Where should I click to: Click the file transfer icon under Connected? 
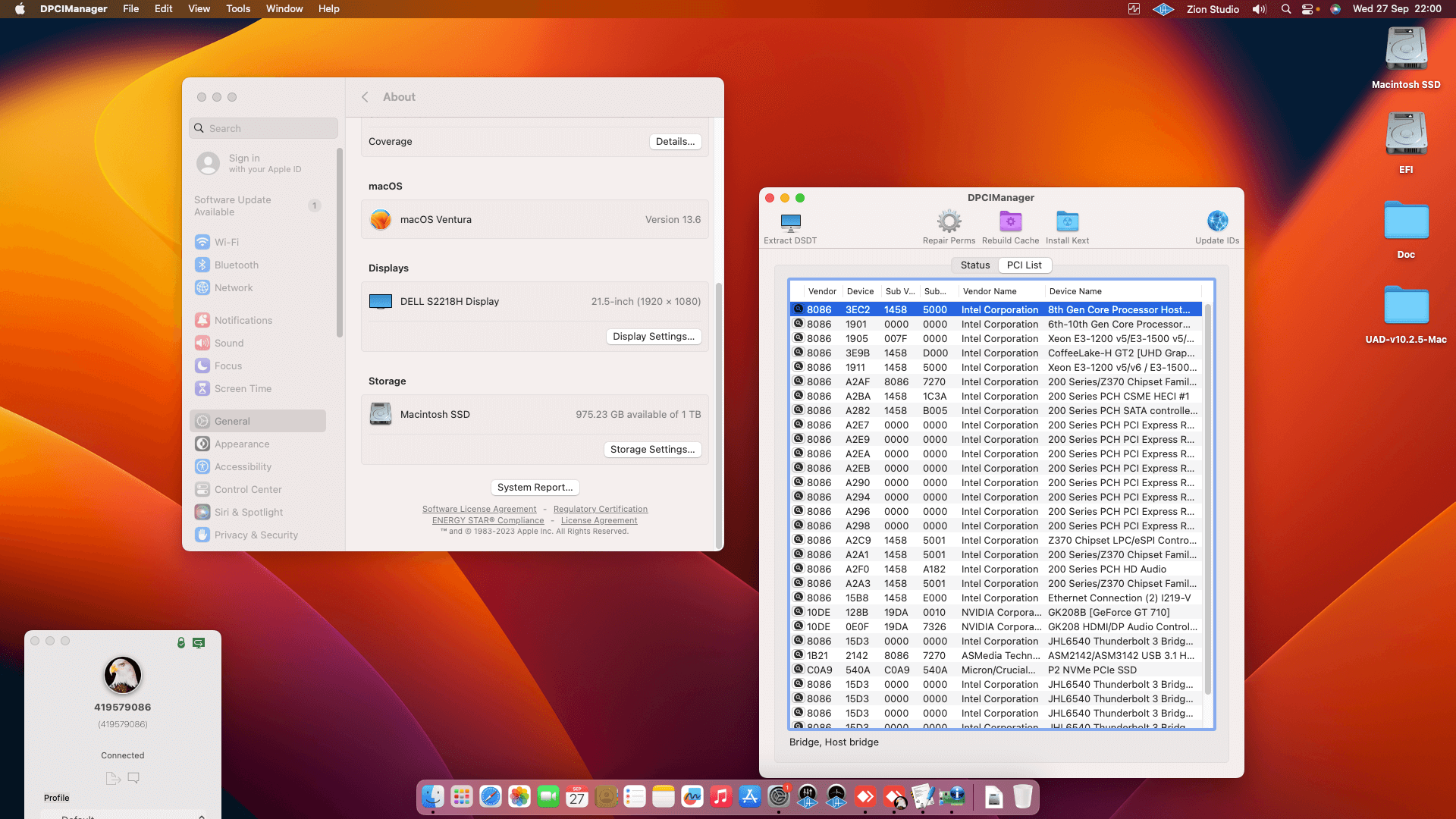click(113, 778)
